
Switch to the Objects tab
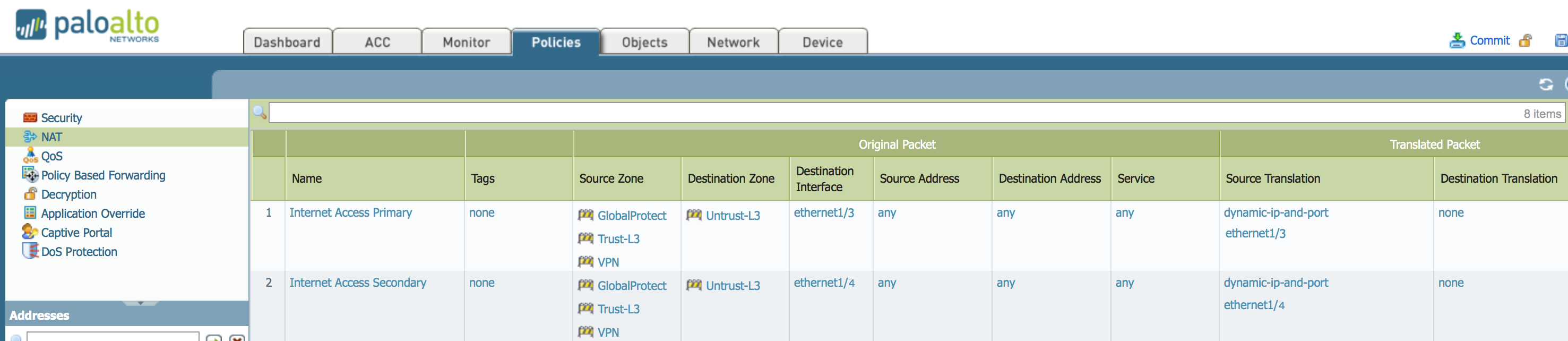click(644, 42)
